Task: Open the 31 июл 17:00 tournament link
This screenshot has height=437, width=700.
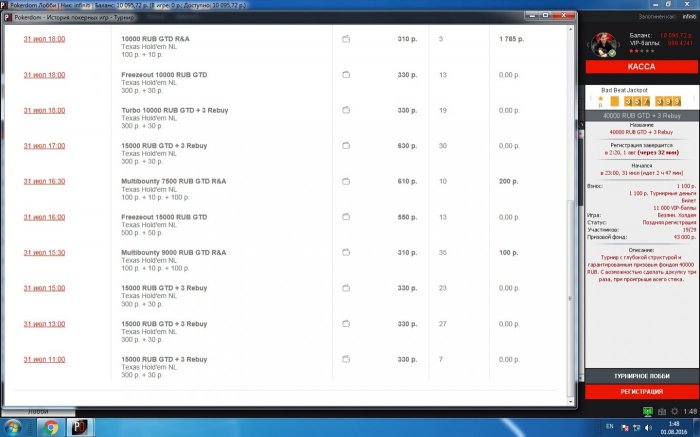Action: click(x=44, y=146)
